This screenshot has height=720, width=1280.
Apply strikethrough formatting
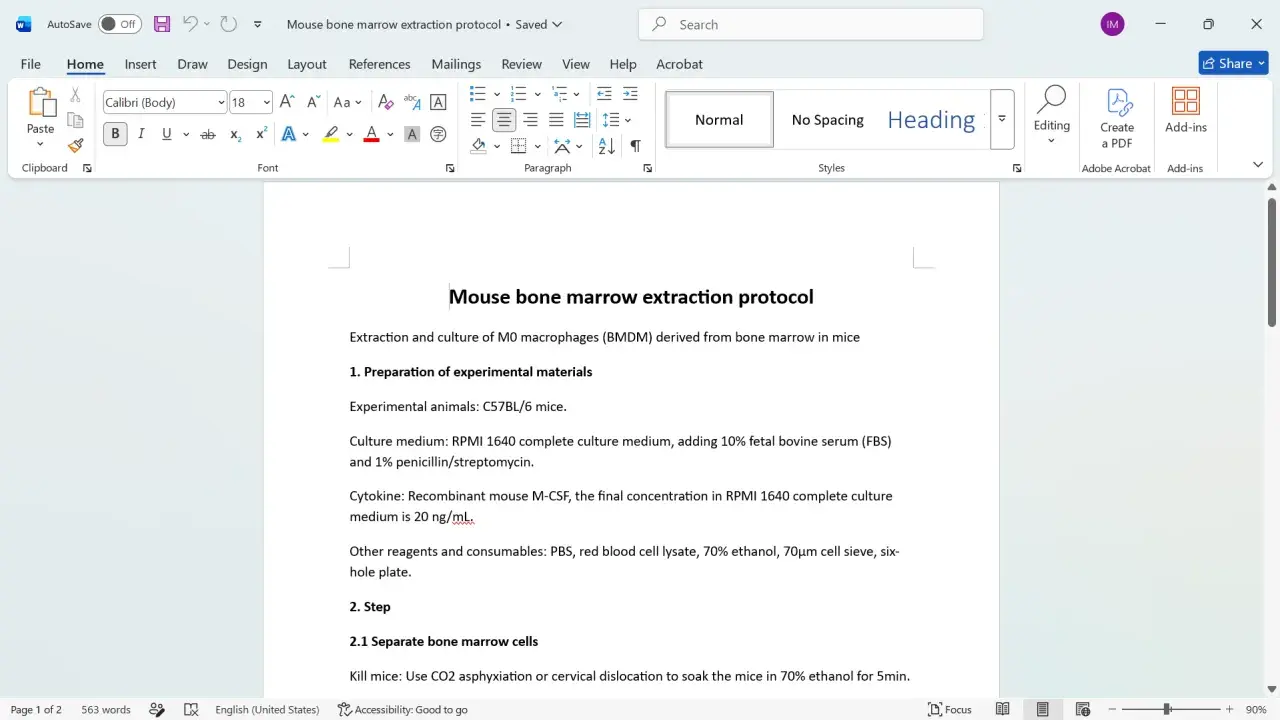(208, 134)
